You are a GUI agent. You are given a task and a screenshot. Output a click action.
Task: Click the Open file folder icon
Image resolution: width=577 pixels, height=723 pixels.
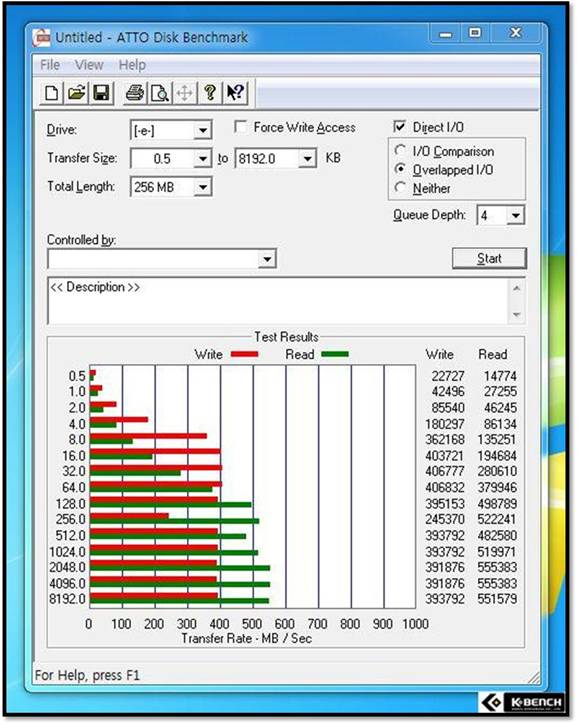[x=77, y=93]
